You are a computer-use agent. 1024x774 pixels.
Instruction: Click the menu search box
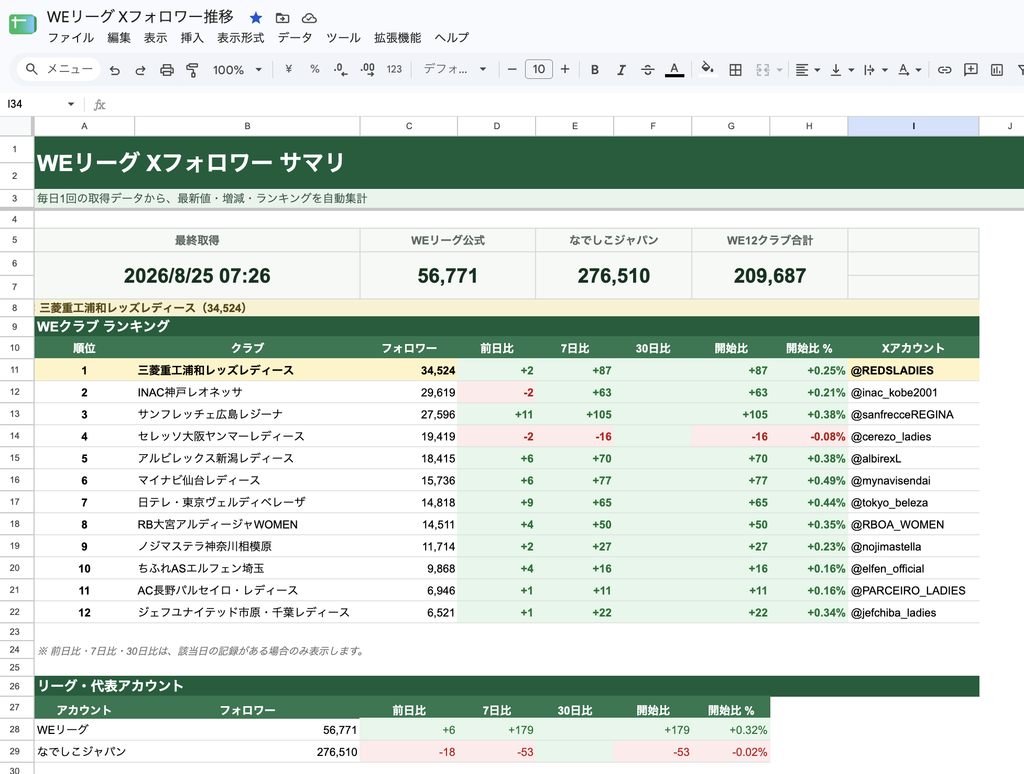coord(59,69)
